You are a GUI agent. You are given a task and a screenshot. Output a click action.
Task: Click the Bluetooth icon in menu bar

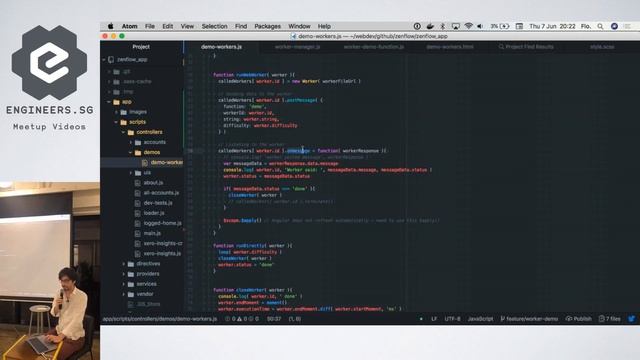coord(442,26)
